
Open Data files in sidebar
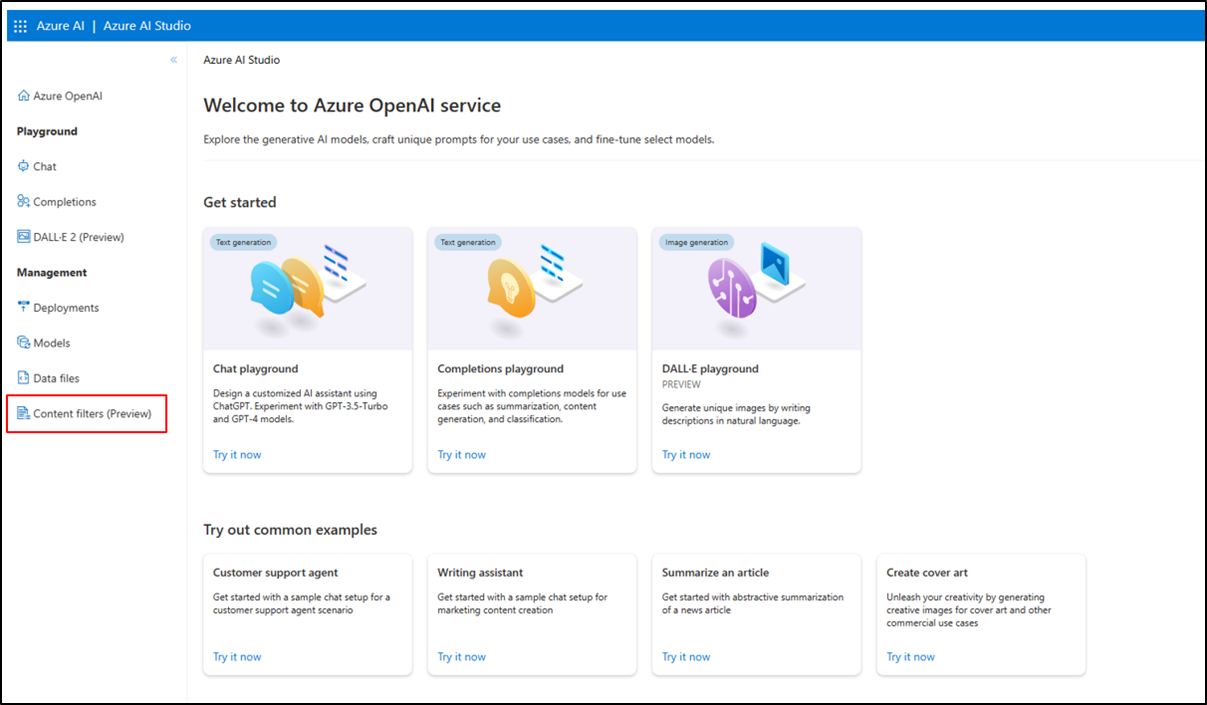tap(48, 378)
